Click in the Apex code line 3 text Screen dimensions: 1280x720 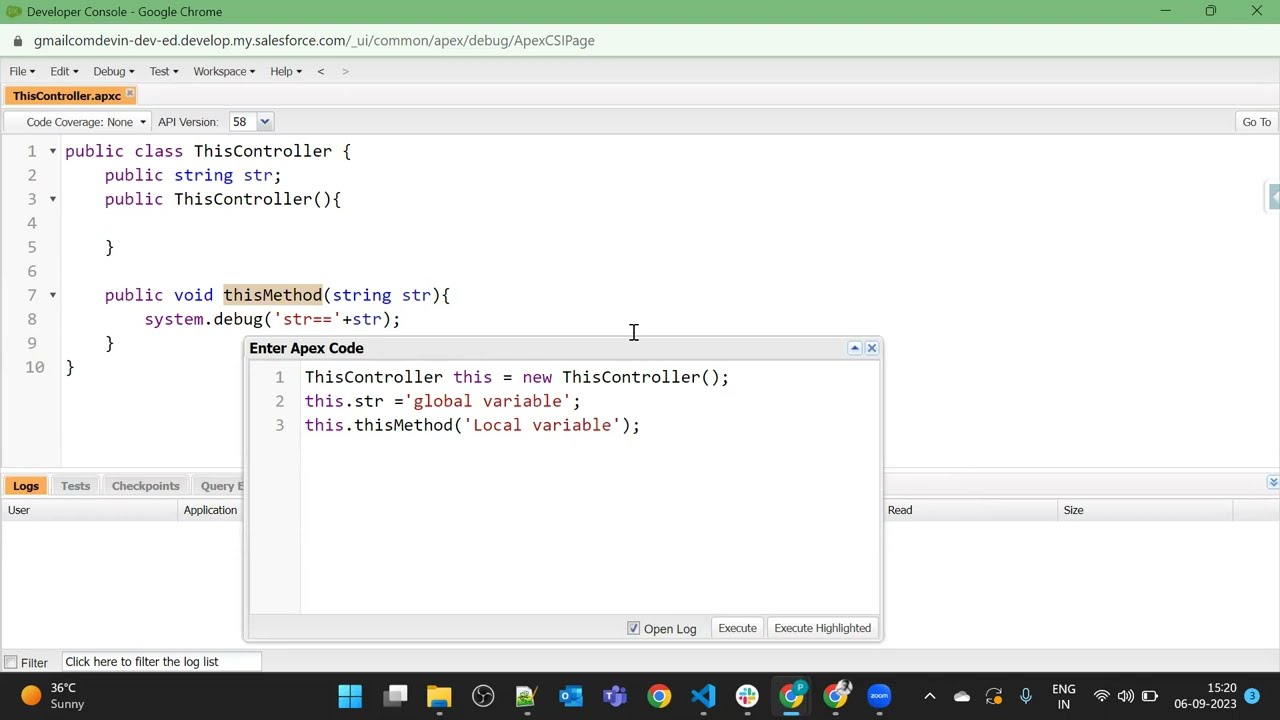click(472, 425)
